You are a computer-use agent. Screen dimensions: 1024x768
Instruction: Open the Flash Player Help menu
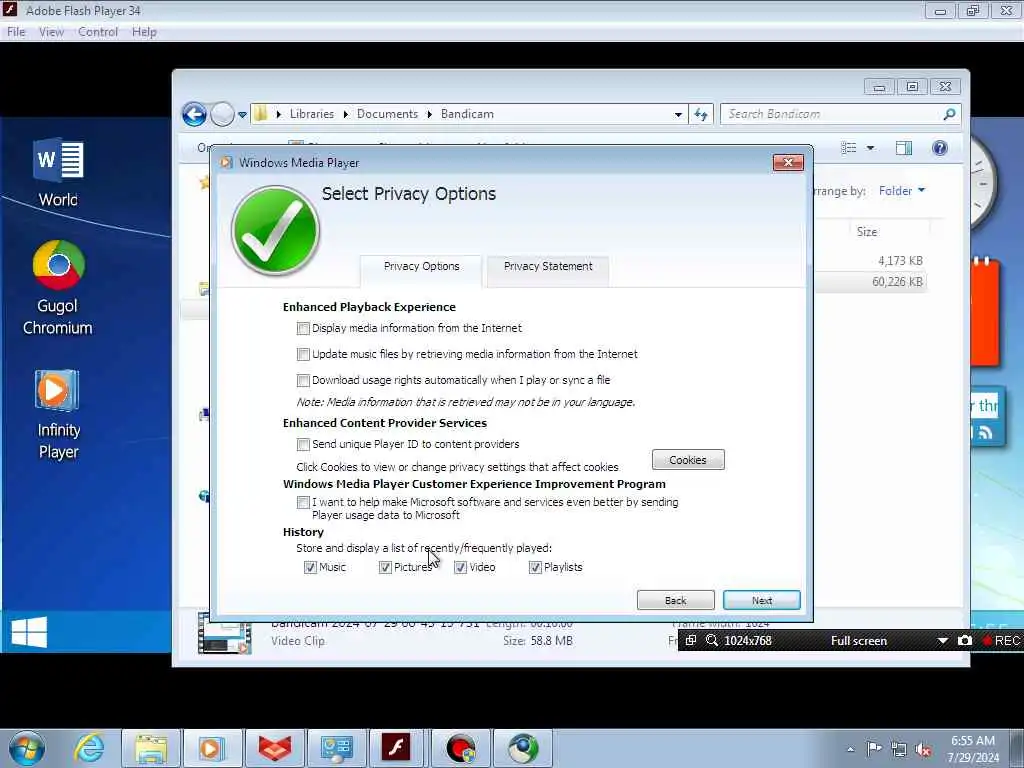[x=144, y=32]
